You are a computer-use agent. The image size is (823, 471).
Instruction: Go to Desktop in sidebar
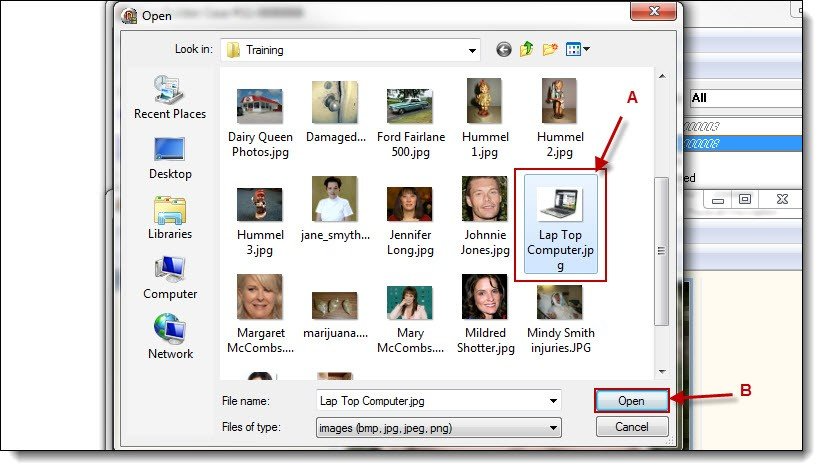(170, 157)
